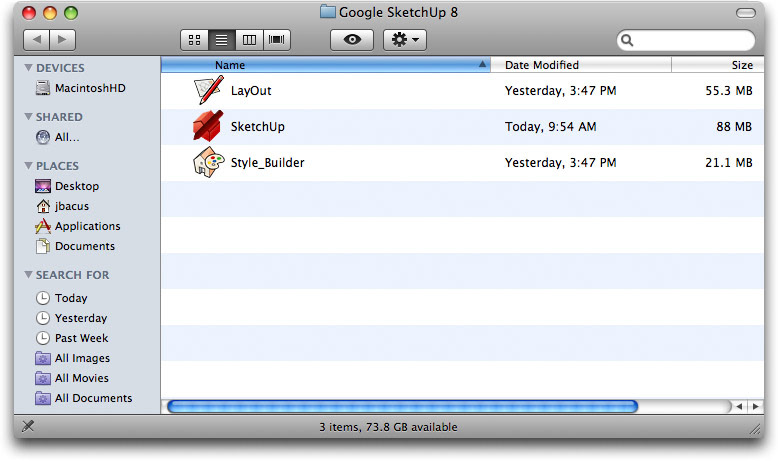Select the Applications icon in sidebar
The width and height of the screenshot is (778, 461).
[43, 226]
